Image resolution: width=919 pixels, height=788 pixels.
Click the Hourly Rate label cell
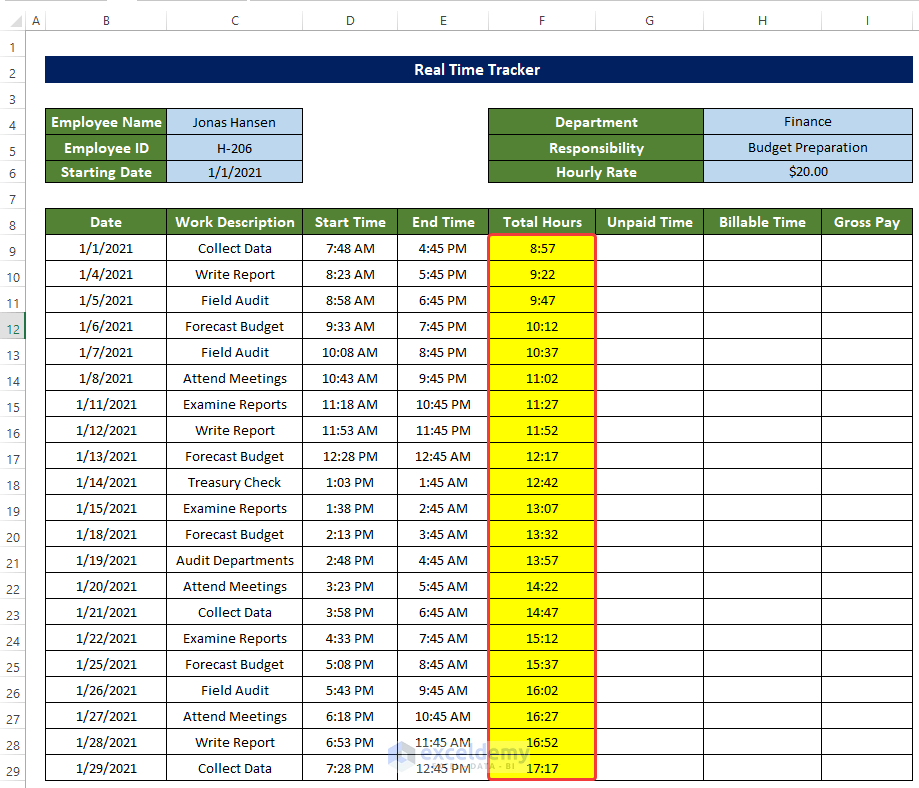596,172
